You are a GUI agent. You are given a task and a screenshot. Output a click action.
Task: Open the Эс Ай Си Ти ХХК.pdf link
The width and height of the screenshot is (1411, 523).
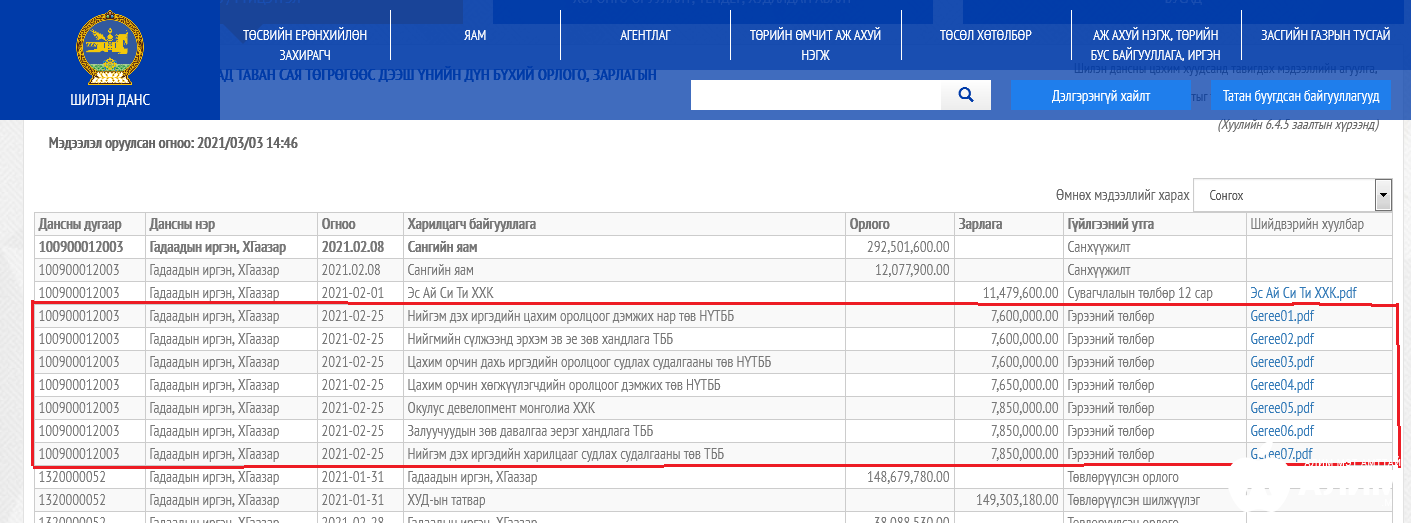[x=1303, y=293]
